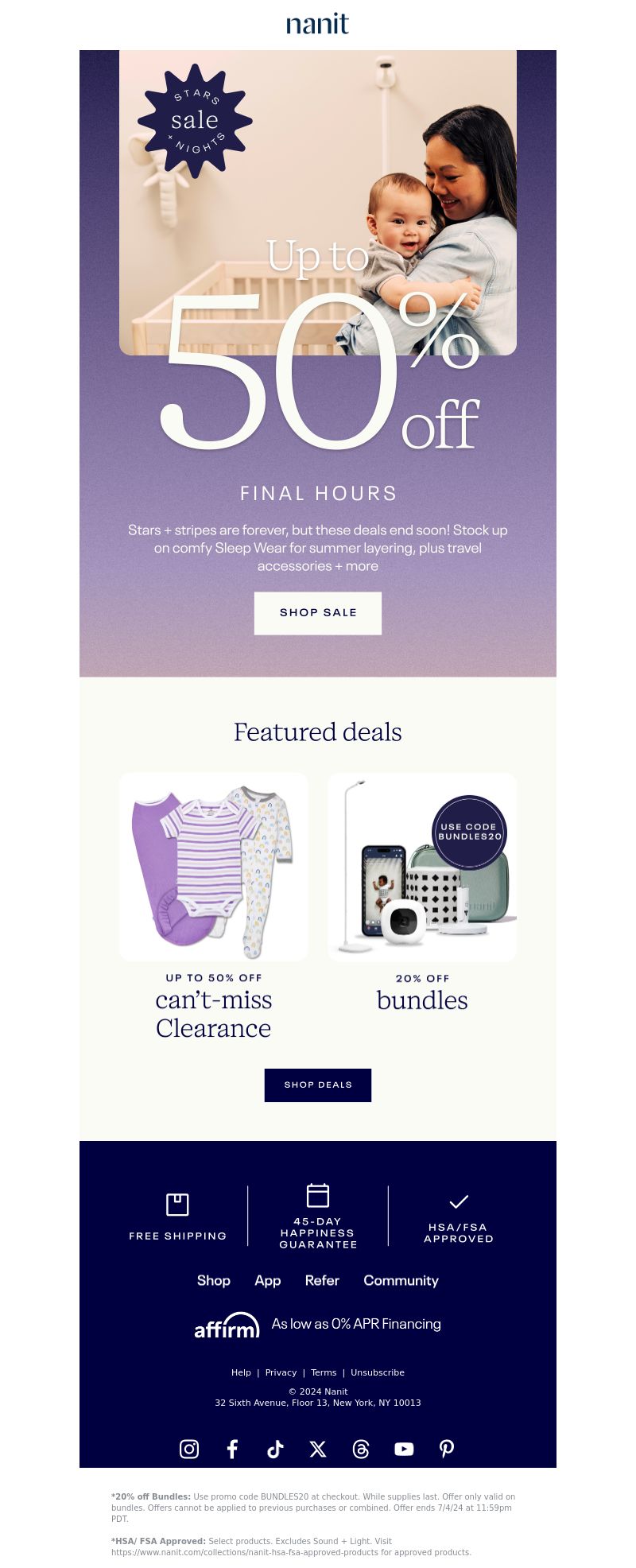Open Nanit's Instagram page icon
636x1568 pixels.
click(189, 1449)
